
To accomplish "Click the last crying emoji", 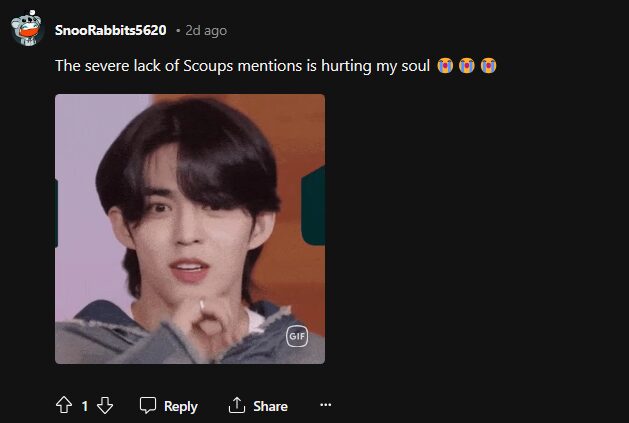I will (488, 66).
